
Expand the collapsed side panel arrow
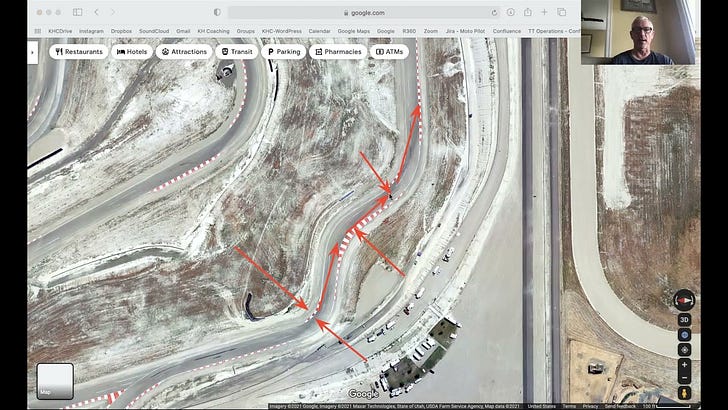(32, 52)
